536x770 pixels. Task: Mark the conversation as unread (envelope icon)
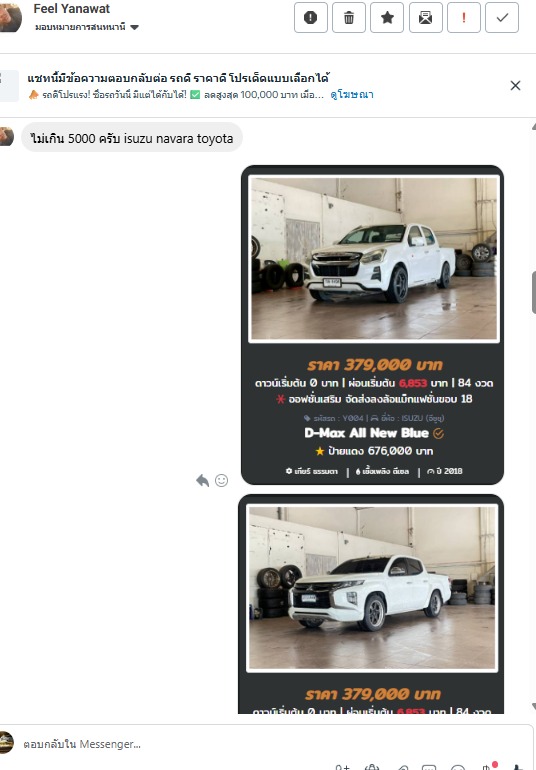point(425,18)
